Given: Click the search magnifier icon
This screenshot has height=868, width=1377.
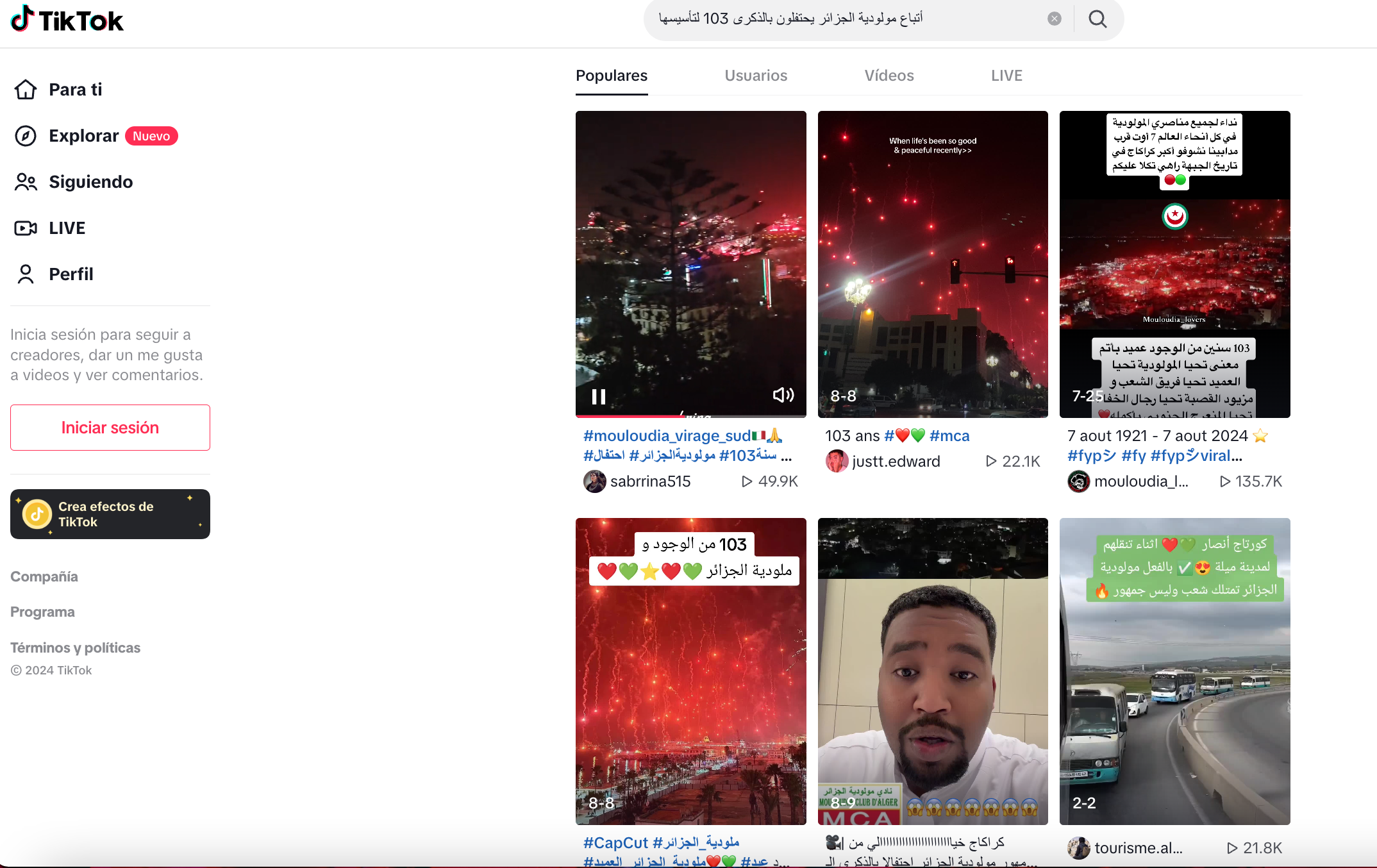Looking at the screenshot, I should click(1097, 19).
